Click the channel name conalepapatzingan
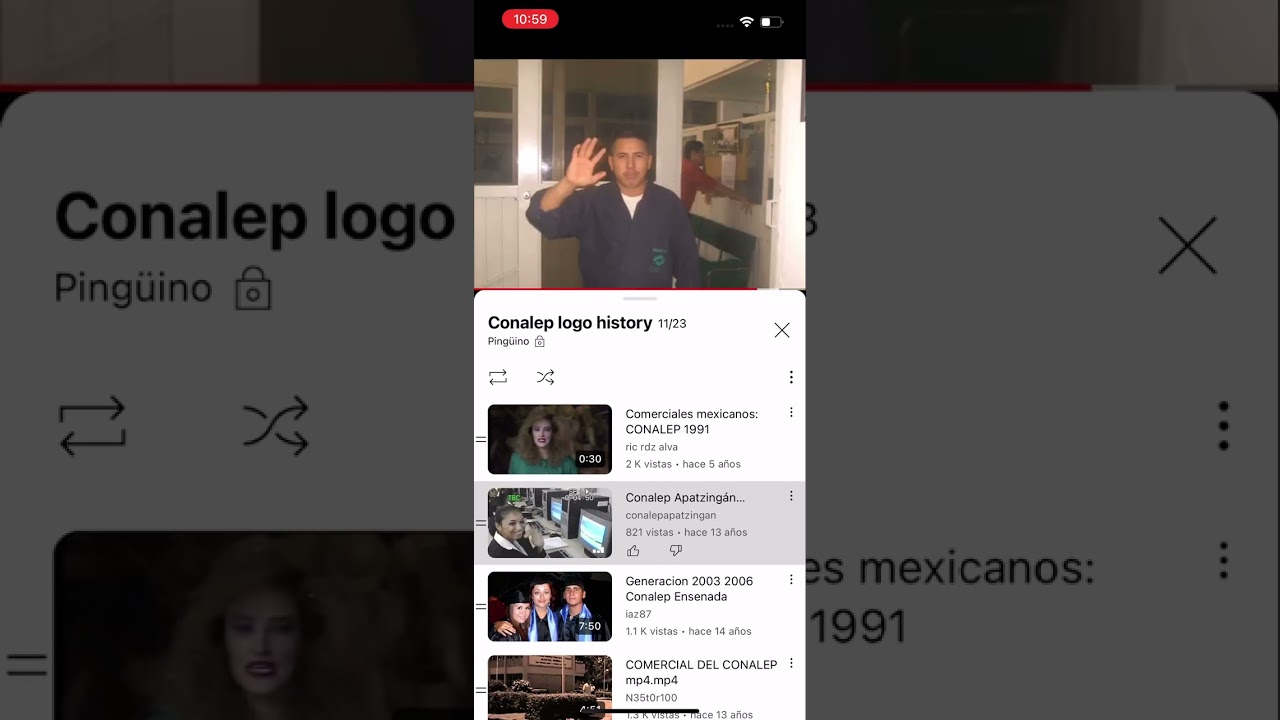Screen dimensions: 1280x720 [x=671, y=515]
